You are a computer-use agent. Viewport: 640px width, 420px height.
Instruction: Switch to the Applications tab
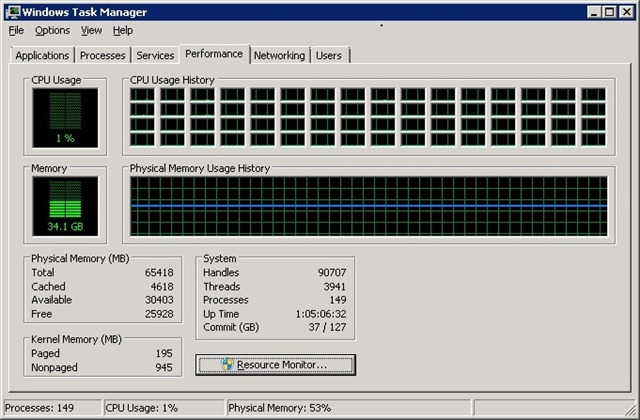click(x=42, y=56)
